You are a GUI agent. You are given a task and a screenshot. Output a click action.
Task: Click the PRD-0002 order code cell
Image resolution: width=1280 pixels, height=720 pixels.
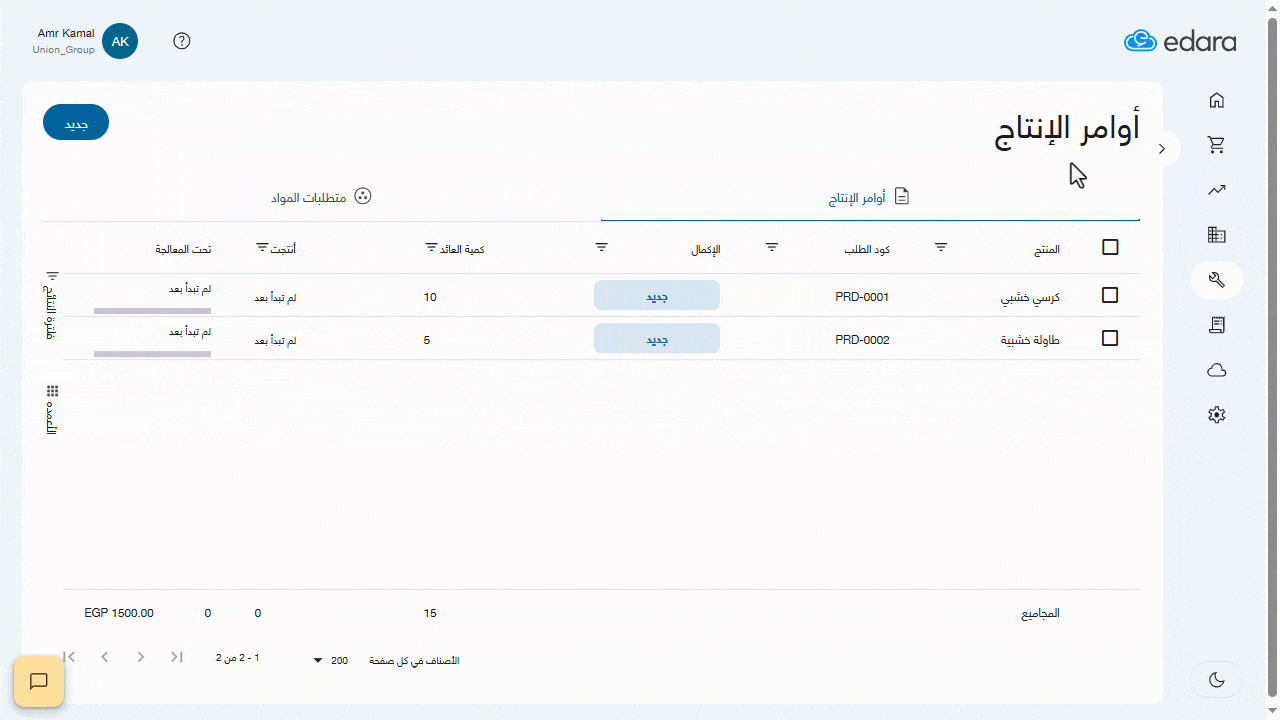[862, 340]
